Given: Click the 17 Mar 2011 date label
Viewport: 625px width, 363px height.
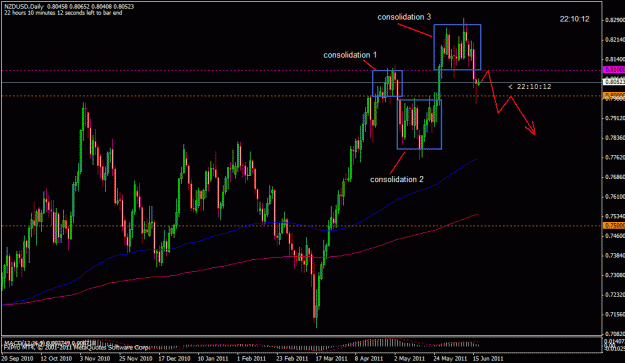Looking at the screenshot, I should coord(332,358).
